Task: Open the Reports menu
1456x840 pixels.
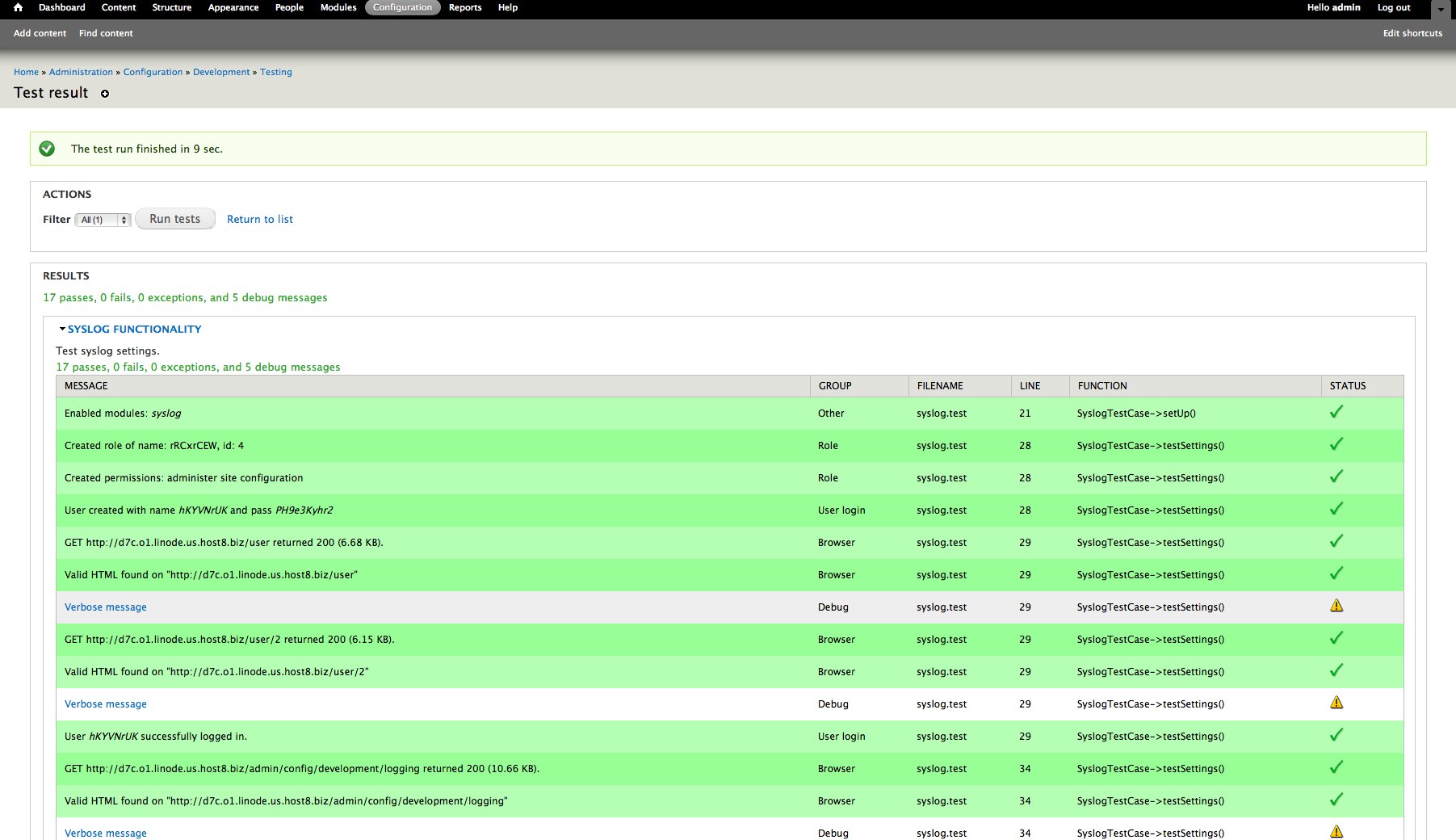Action: (464, 7)
